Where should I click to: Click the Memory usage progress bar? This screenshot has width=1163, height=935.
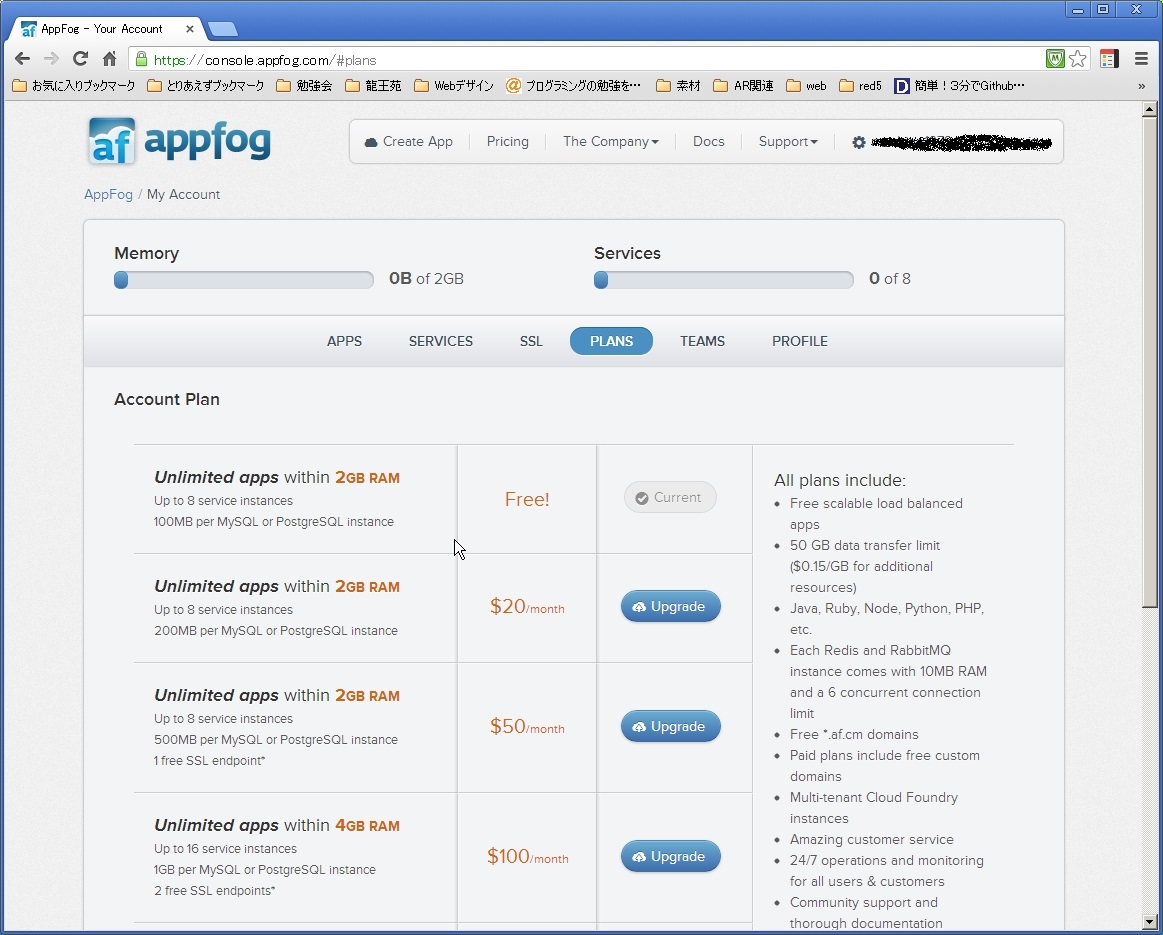point(244,280)
